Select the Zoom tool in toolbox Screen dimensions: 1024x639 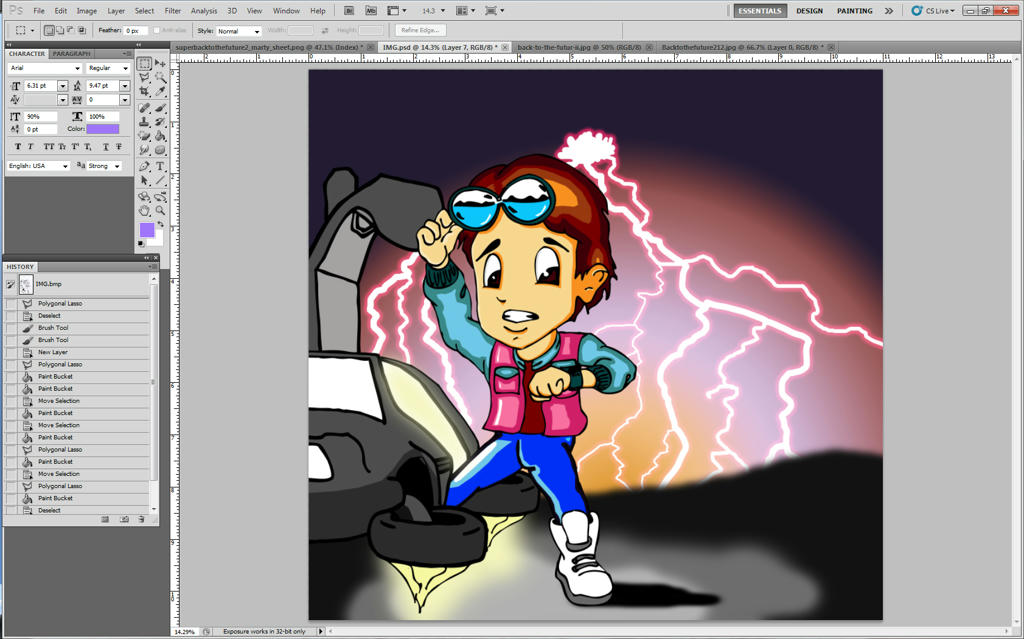pos(161,210)
